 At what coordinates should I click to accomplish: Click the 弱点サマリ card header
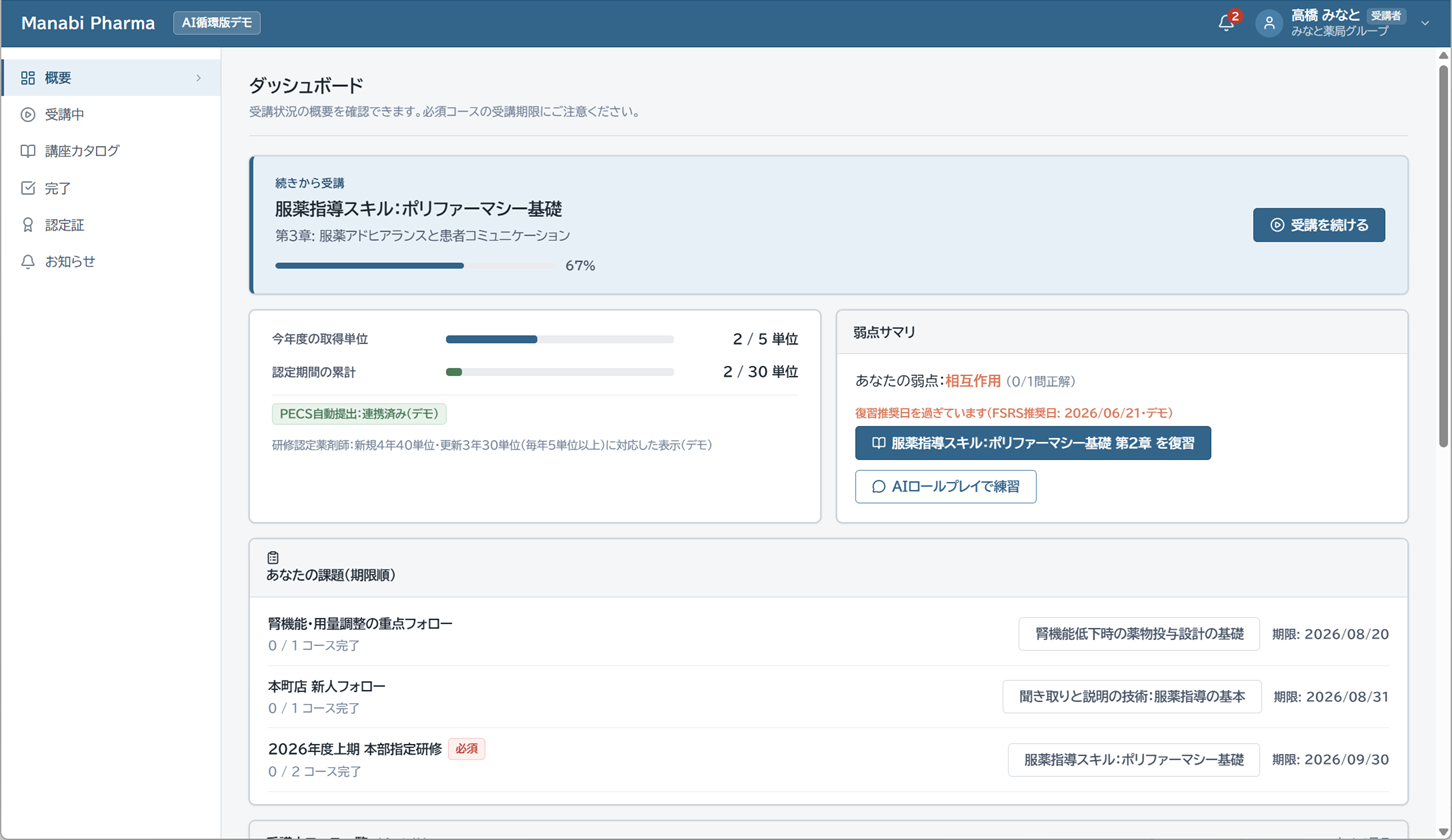1122,332
